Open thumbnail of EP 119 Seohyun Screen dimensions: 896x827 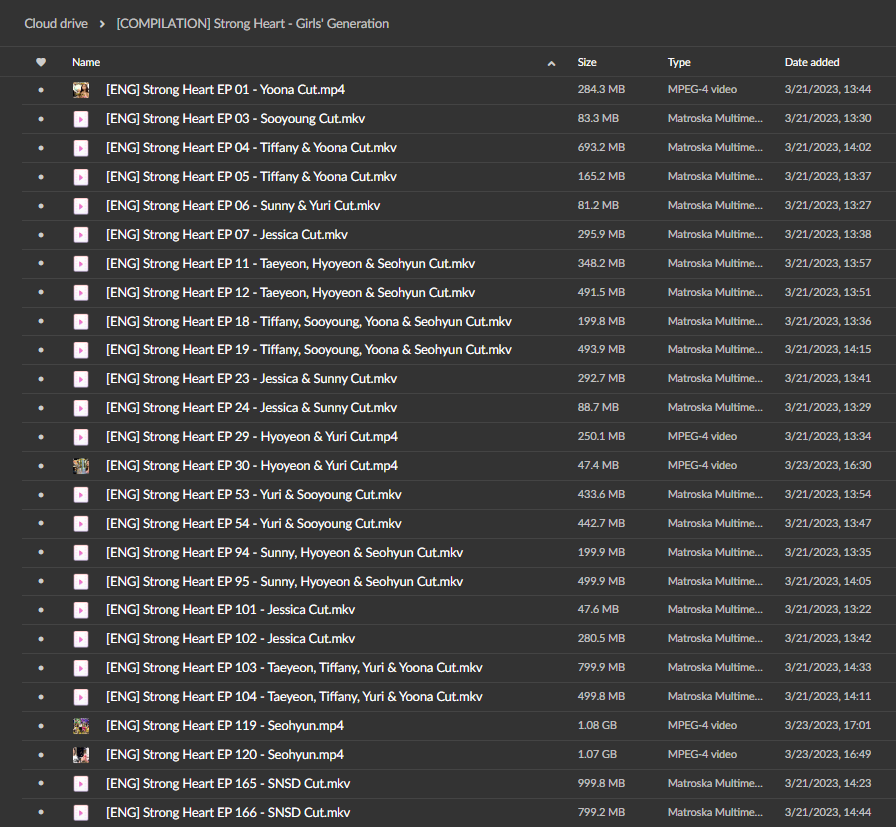pos(81,726)
